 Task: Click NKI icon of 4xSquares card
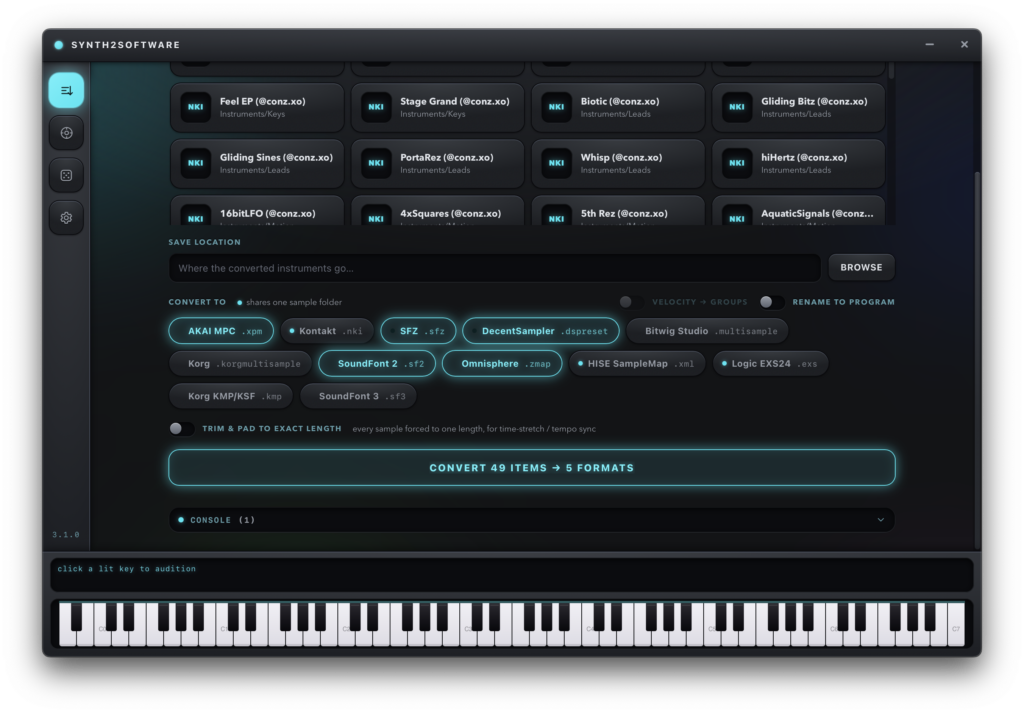376,216
